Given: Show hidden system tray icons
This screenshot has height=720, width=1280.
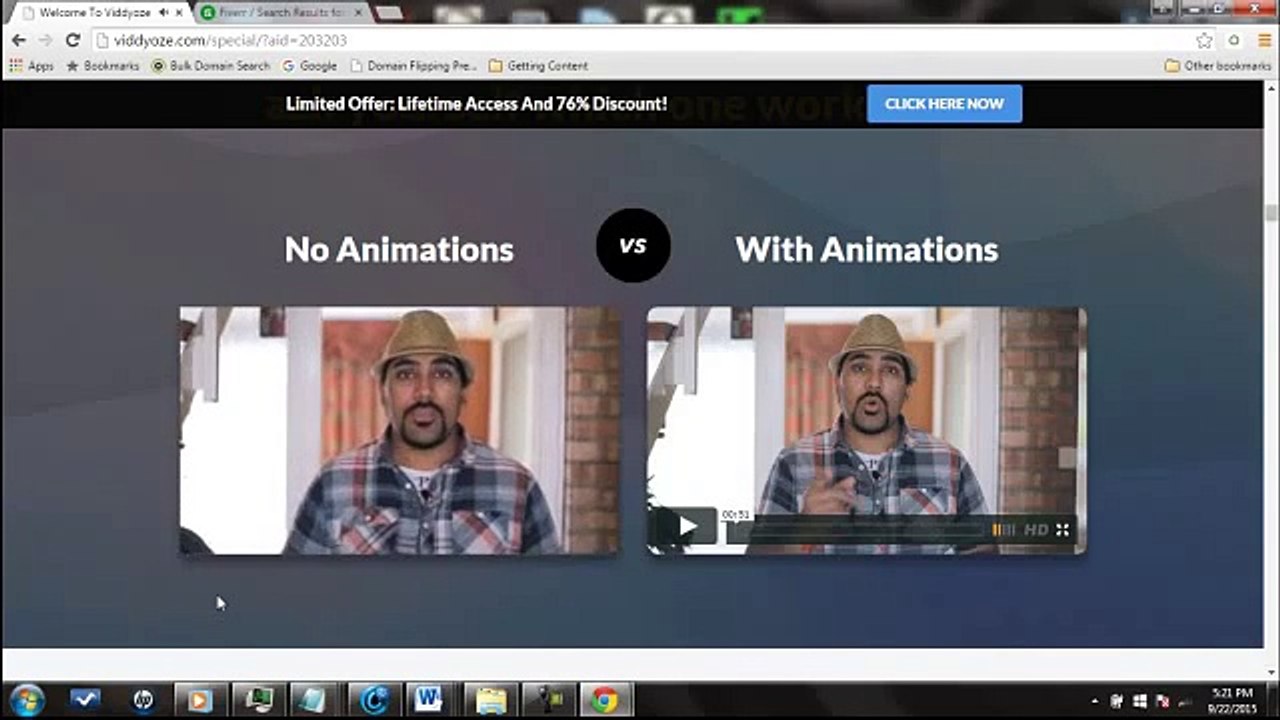Looking at the screenshot, I should tap(1095, 701).
